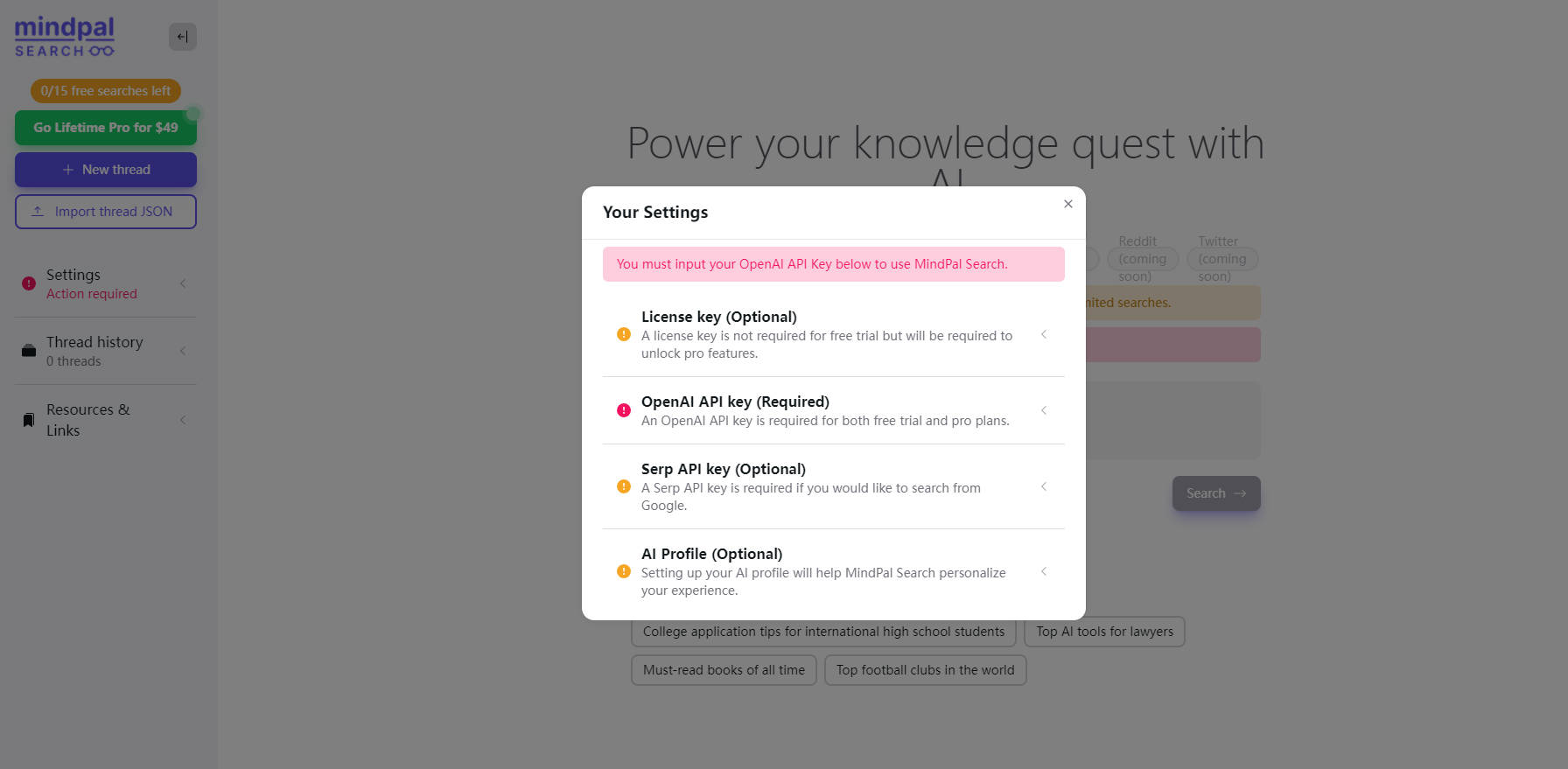Image resolution: width=1568 pixels, height=769 pixels.
Task: Click 0/15 free searches left badge
Action: tap(106, 91)
